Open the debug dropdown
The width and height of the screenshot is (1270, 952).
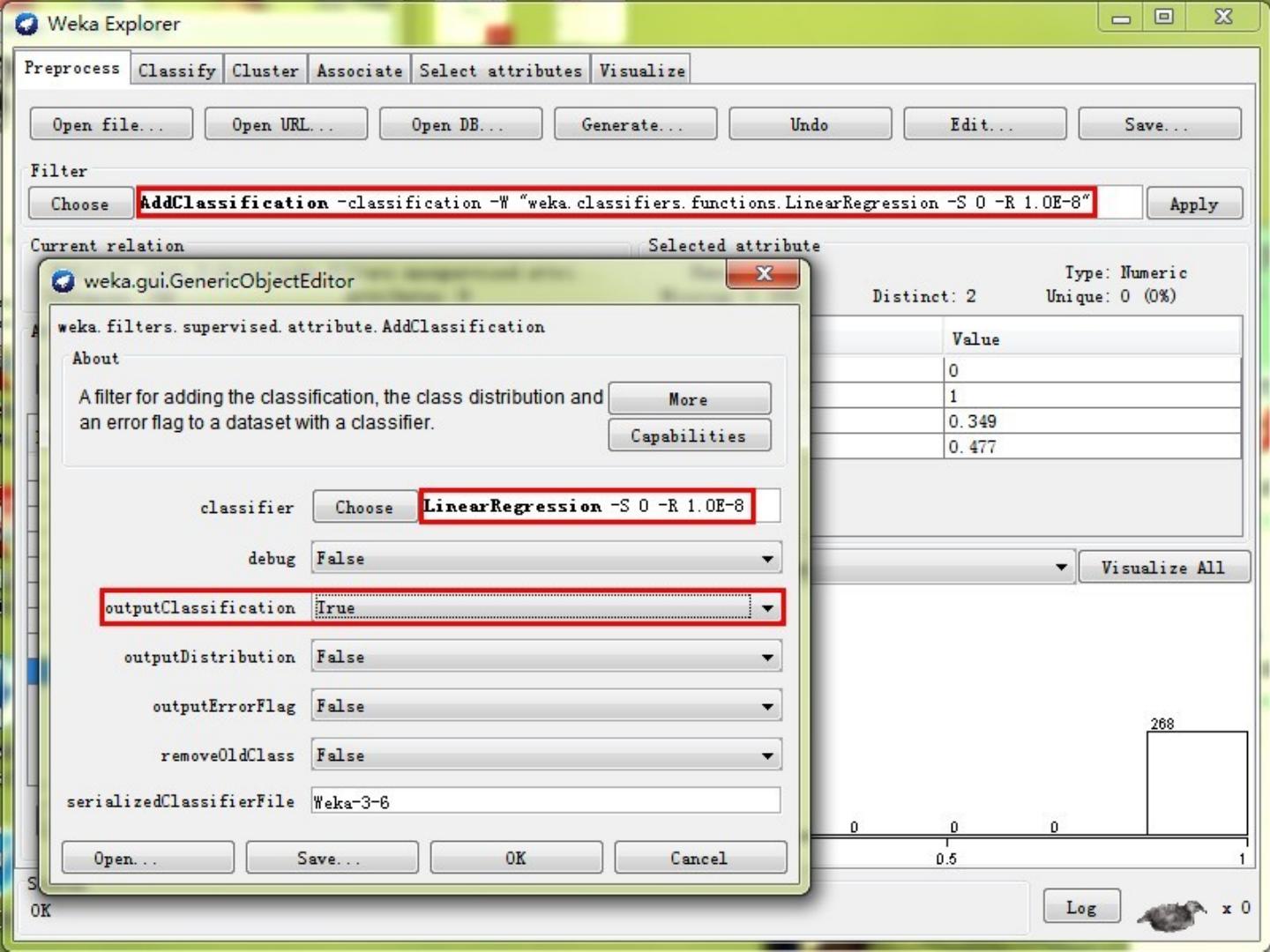point(547,558)
